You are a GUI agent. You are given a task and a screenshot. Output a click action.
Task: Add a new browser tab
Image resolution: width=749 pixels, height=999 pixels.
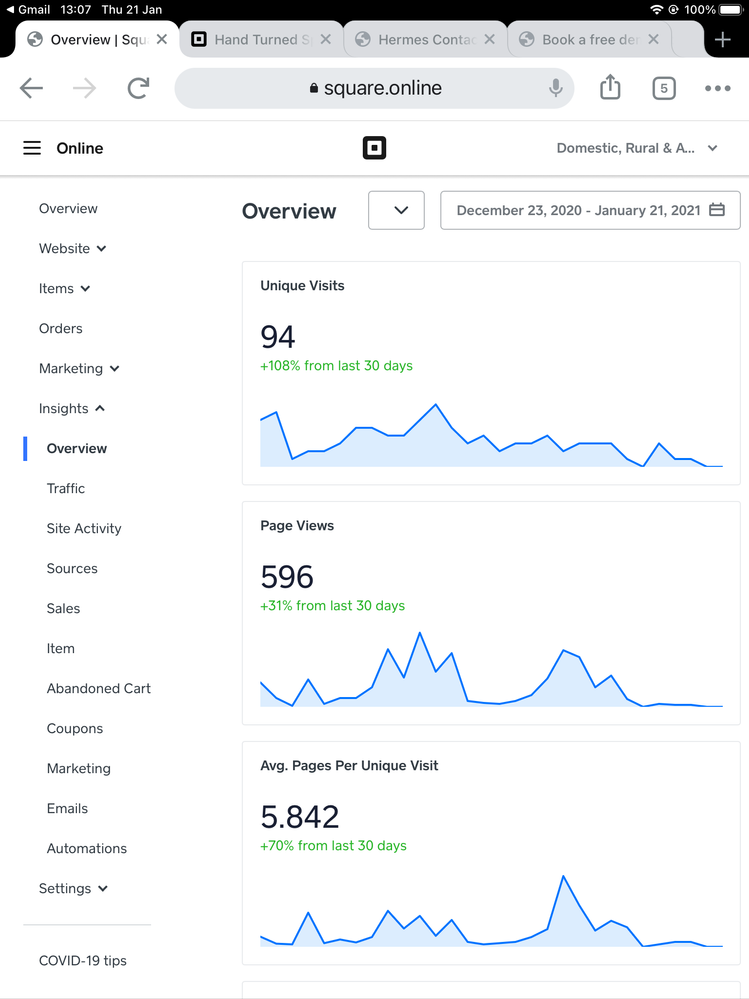[722, 40]
